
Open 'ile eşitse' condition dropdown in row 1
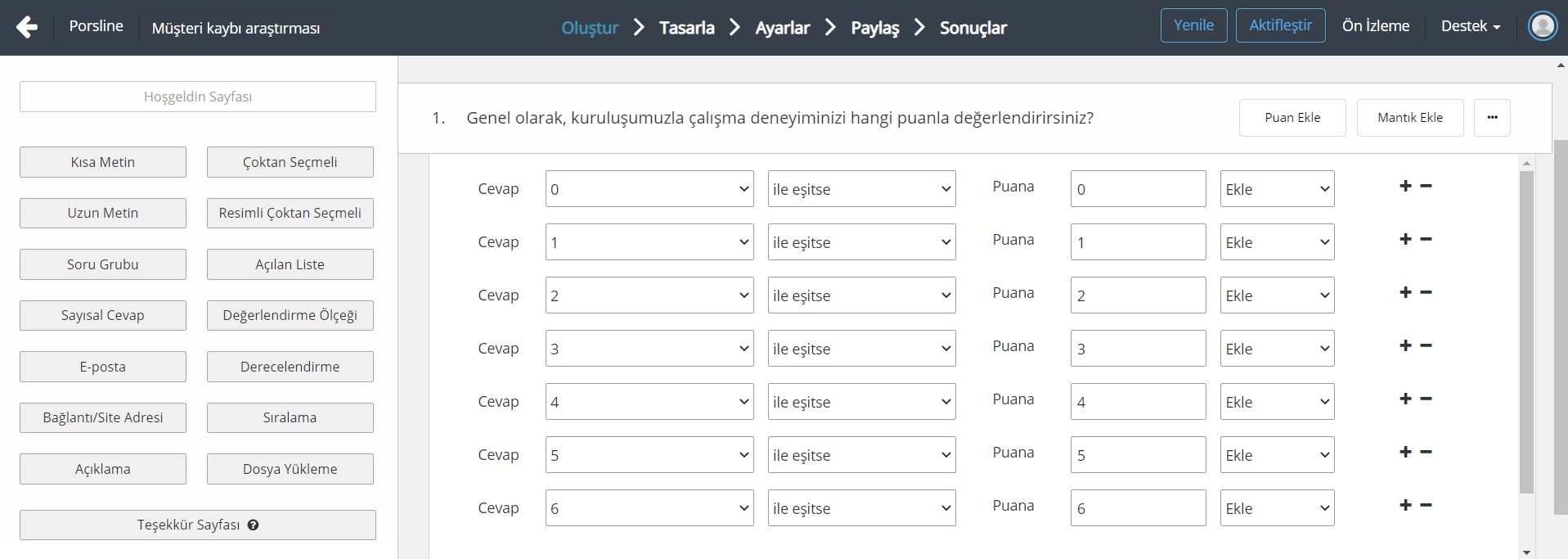(x=861, y=242)
